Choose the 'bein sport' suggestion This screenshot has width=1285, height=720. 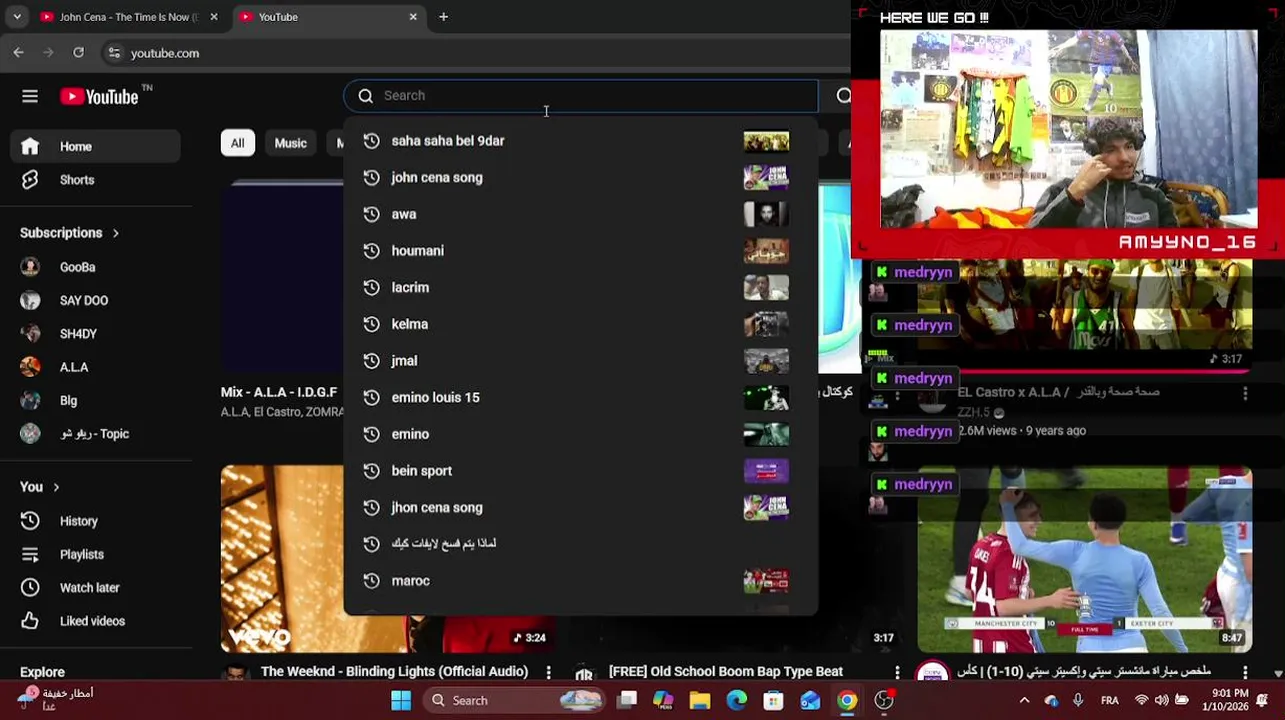581,471
